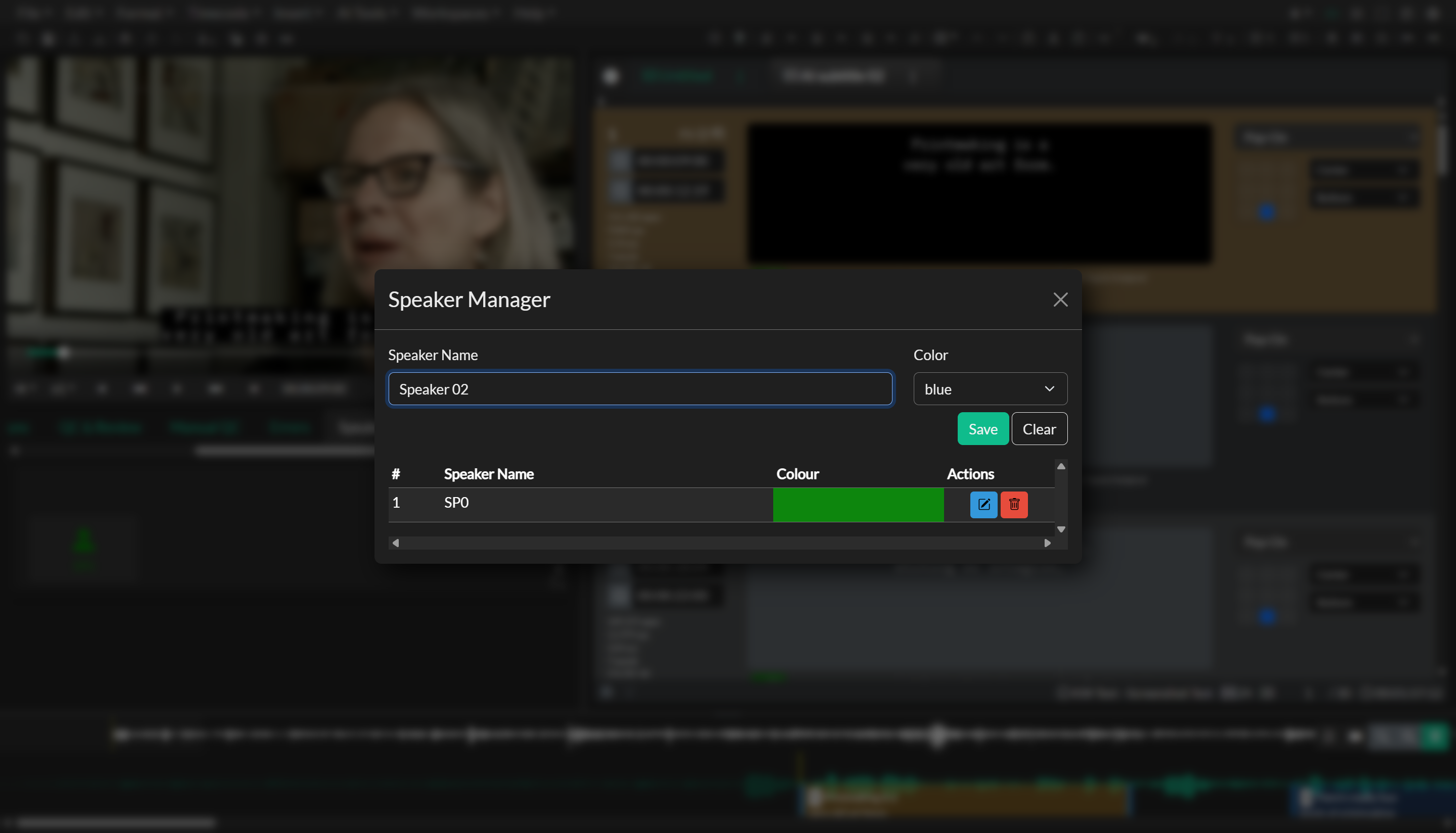Image resolution: width=1456 pixels, height=833 pixels.
Task: Click the scroll-up arrow of the speaker list
Action: point(1061,466)
